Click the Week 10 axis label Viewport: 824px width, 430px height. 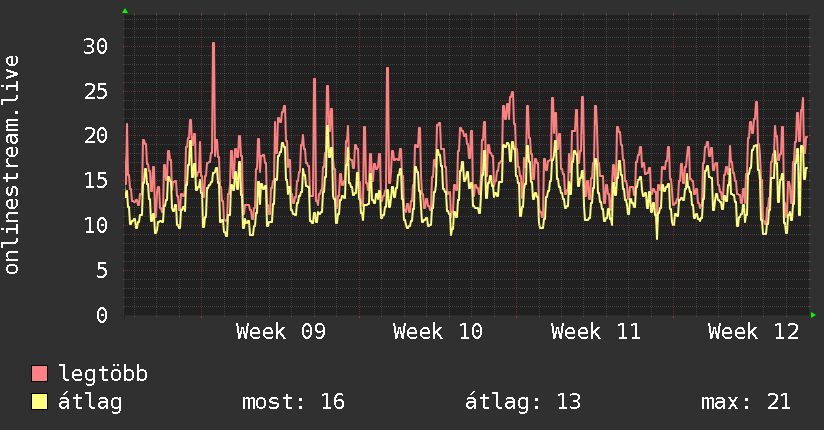pyautogui.click(x=438, y=332)
